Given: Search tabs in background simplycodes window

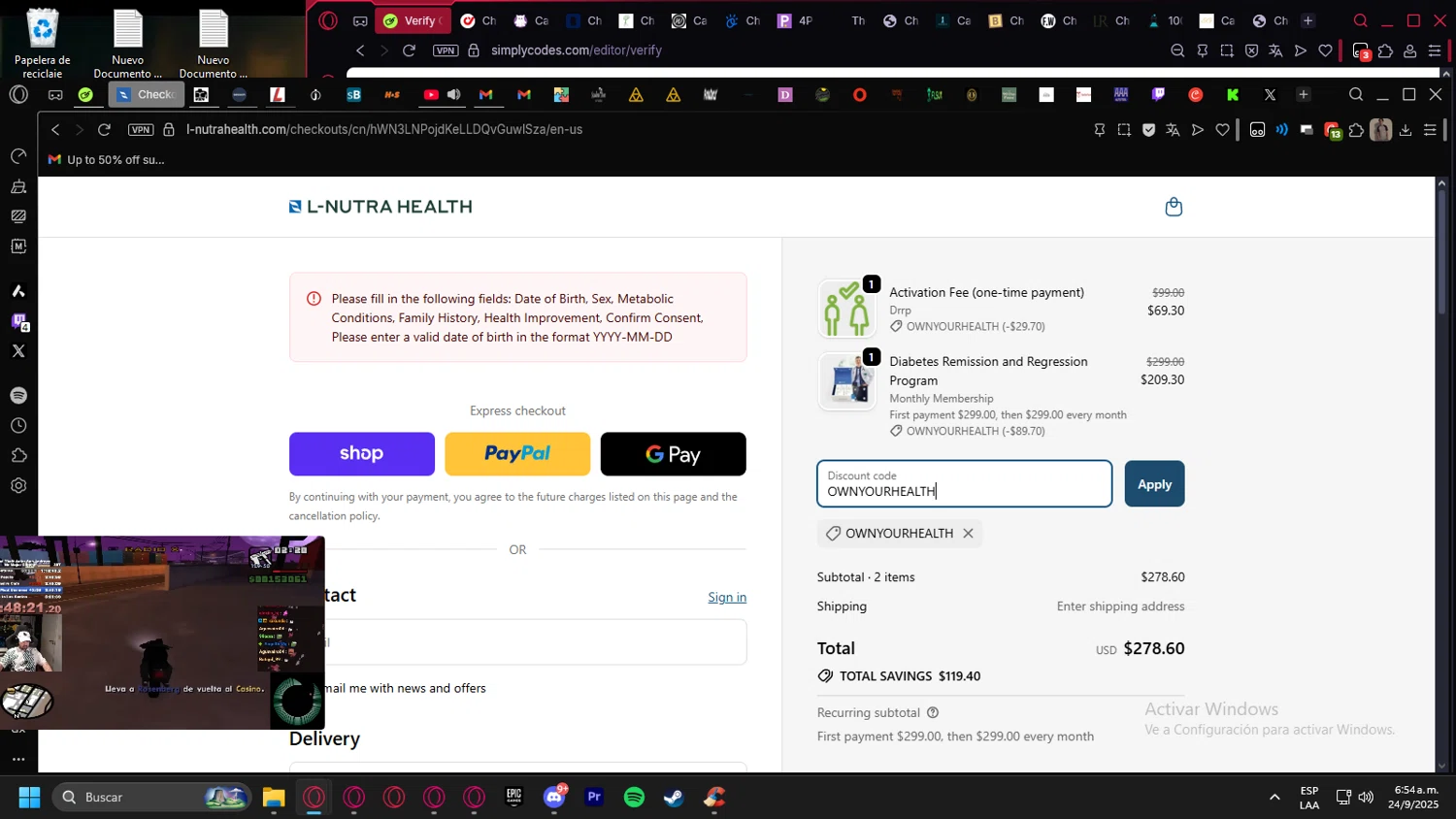Looking at the screenshot, I should click(1361, 20).
